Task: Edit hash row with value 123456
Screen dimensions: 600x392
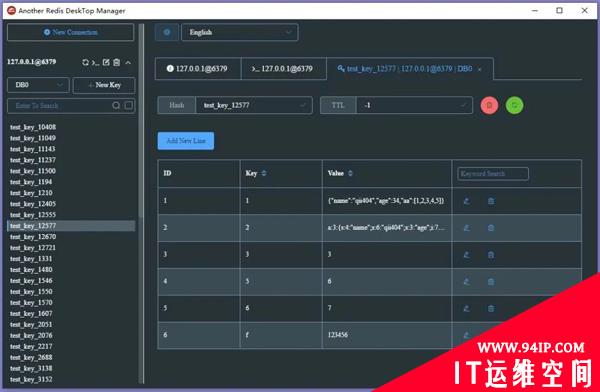Action: tap(466, 335)
